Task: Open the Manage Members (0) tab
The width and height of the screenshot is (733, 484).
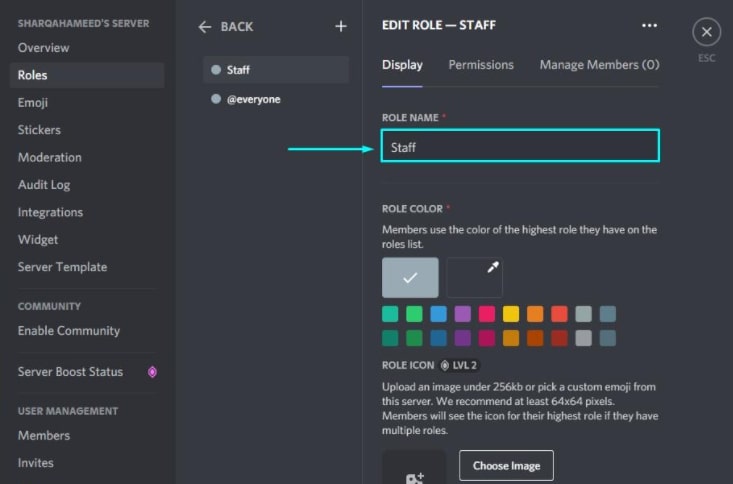Action: [599, 65]
